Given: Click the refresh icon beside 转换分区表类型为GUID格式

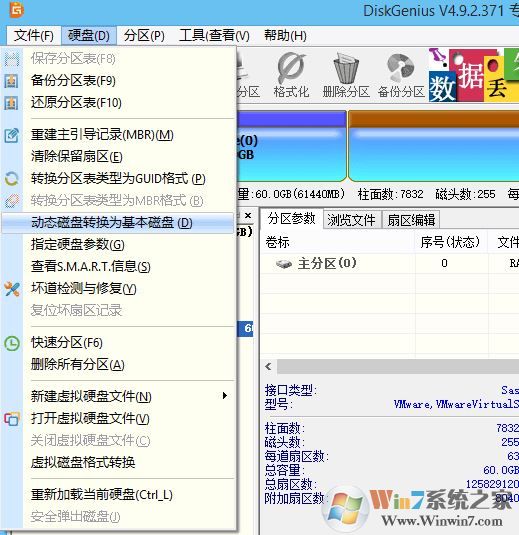Looking at the screenshot, I should tap(11, 178).
